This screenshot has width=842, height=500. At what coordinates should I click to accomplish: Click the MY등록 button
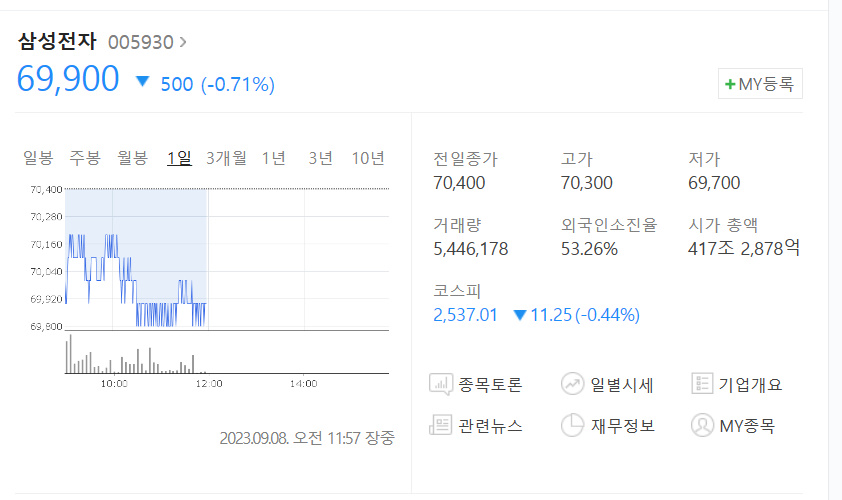pyautogui.click(x=760, y=84)
